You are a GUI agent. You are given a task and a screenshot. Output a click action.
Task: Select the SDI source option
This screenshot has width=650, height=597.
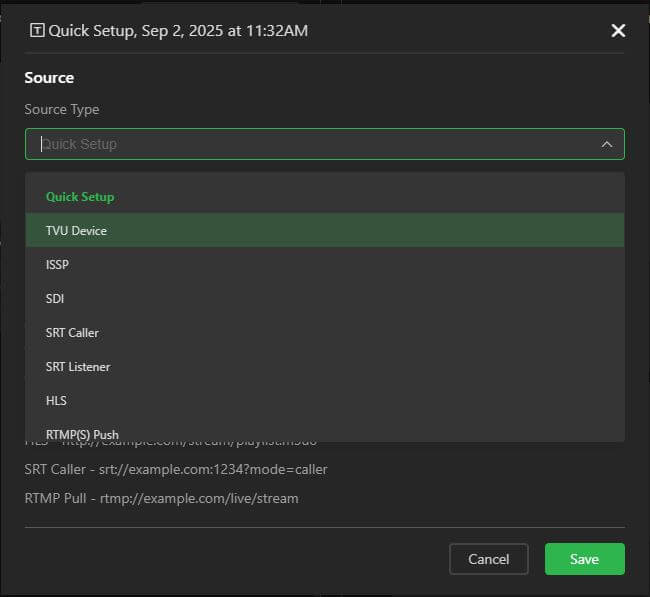[x=55, y=299]
